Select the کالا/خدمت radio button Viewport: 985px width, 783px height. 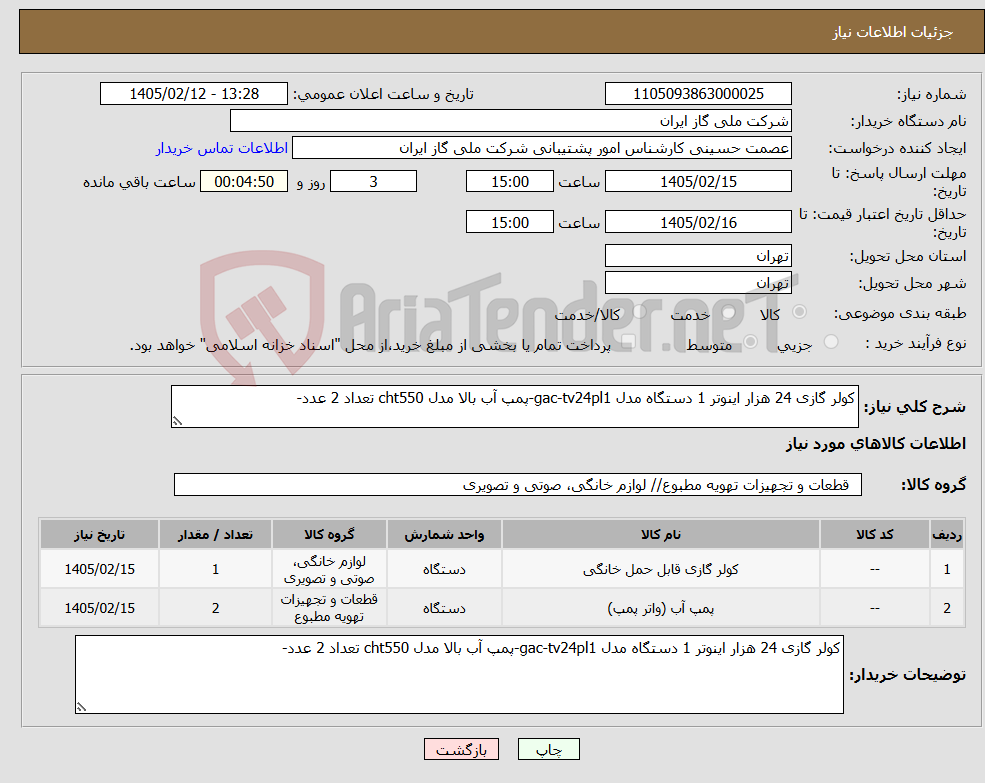[x=639, y=312]
